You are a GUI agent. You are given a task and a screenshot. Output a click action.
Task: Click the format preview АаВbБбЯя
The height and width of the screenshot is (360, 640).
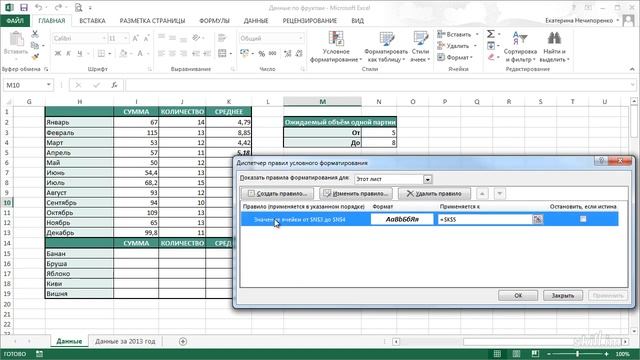pos(402,220)
